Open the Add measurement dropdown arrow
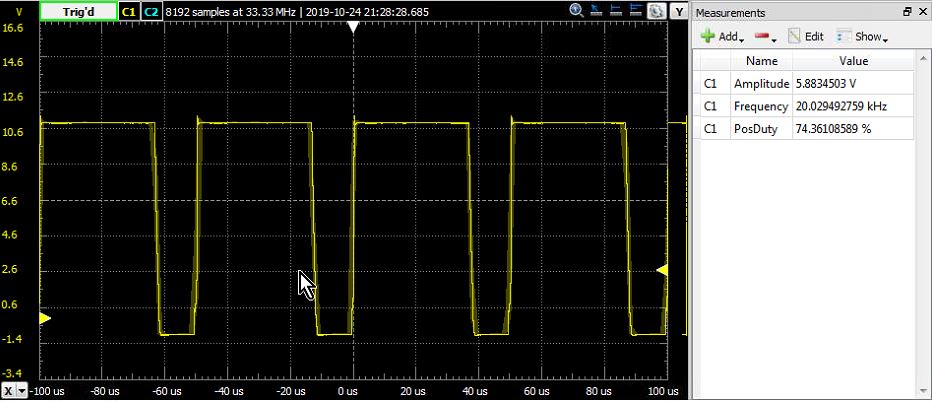This screenshot has width=932, height=402. click(x=741, y=39)
